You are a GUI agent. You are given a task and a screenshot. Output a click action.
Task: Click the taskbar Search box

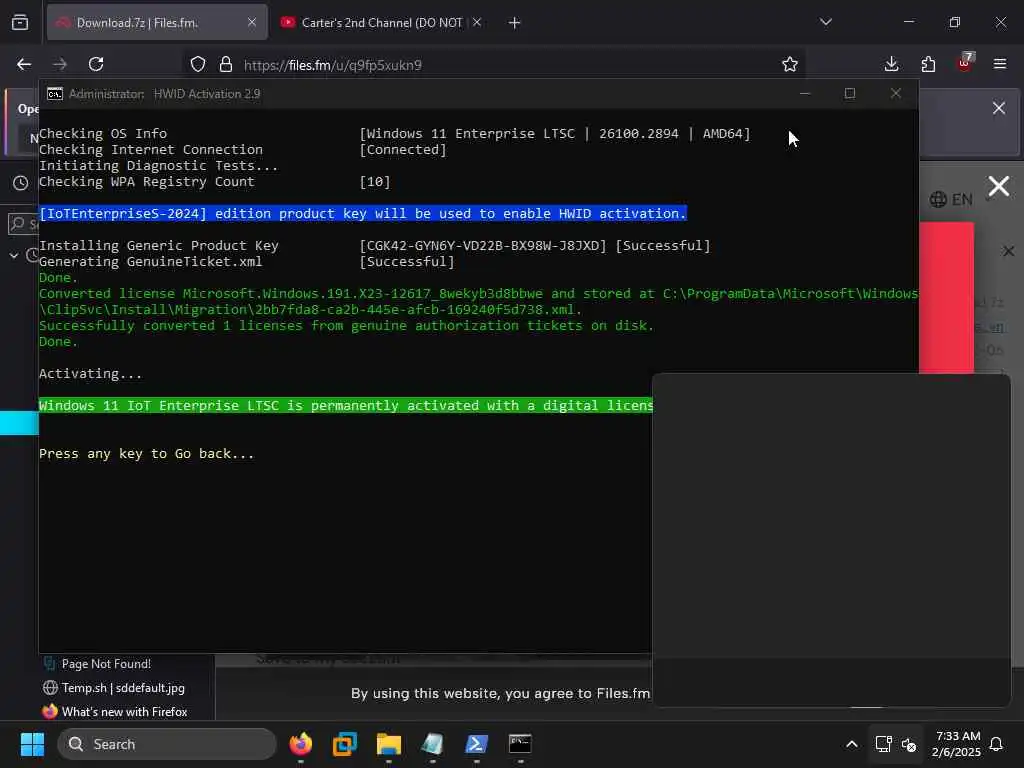[x=167, y=744]
